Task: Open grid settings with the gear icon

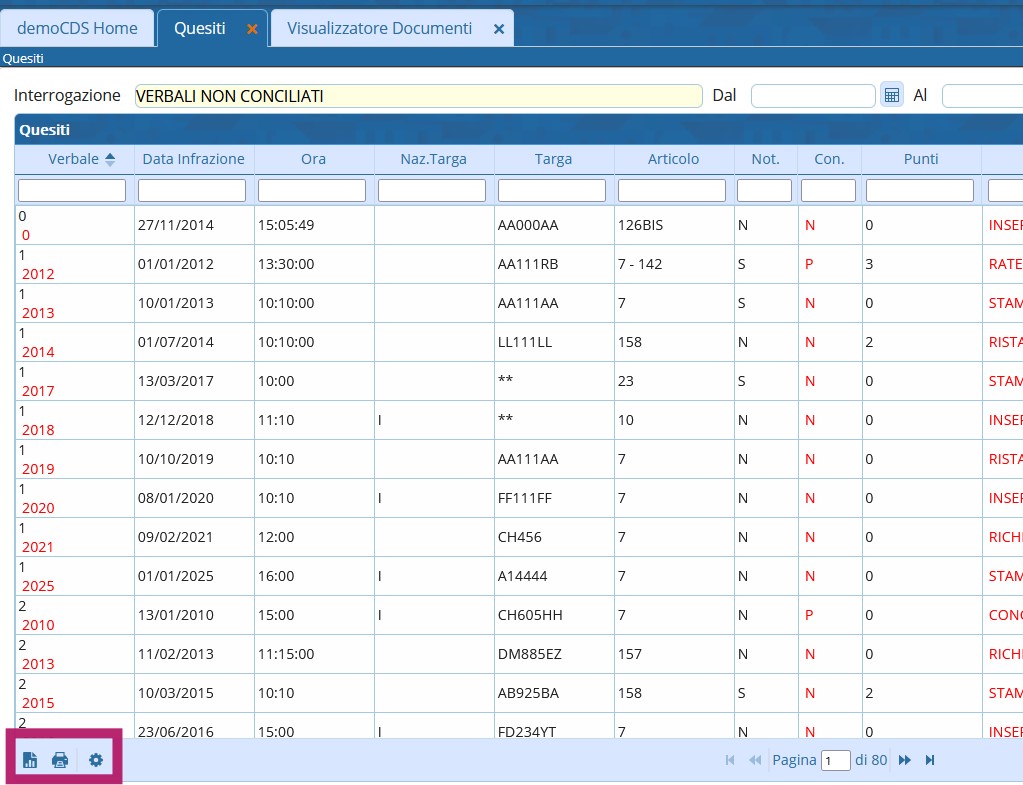Action: point(96,760)
